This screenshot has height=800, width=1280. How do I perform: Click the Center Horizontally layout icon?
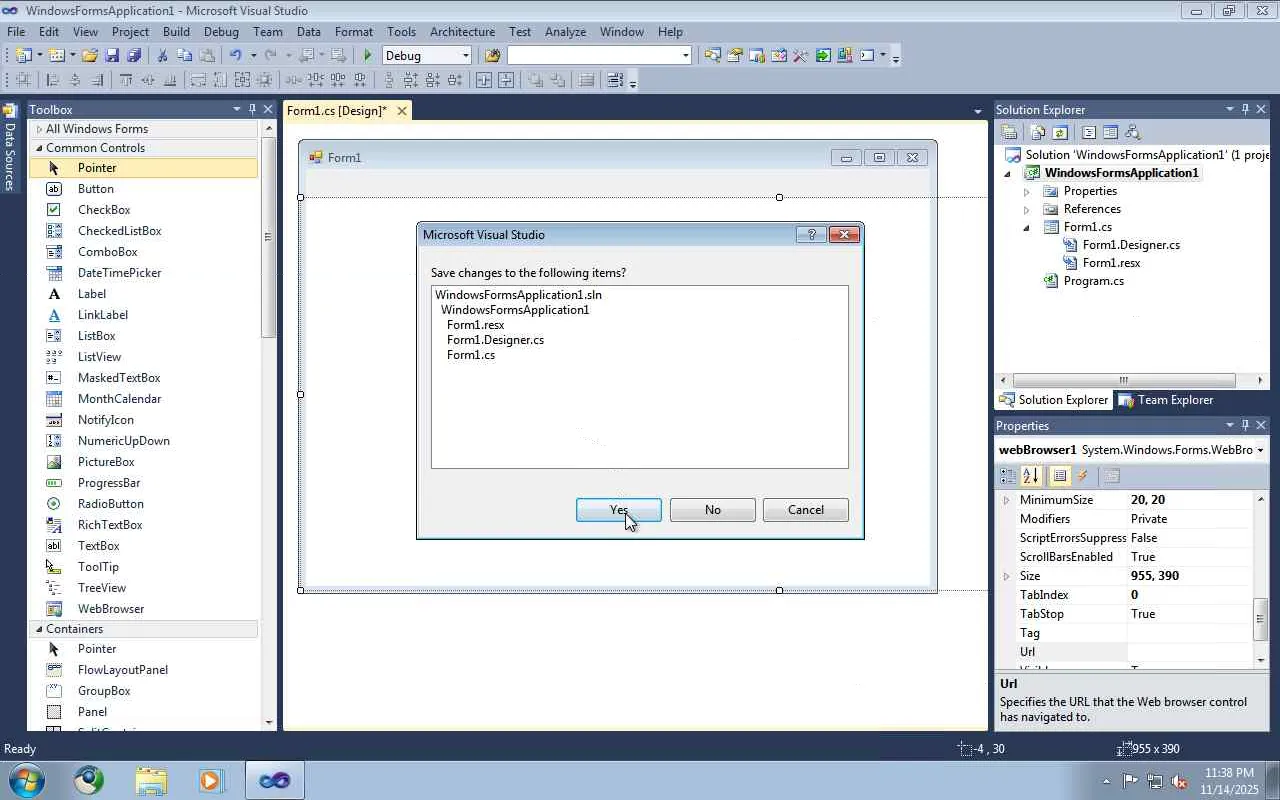[484, 81]
